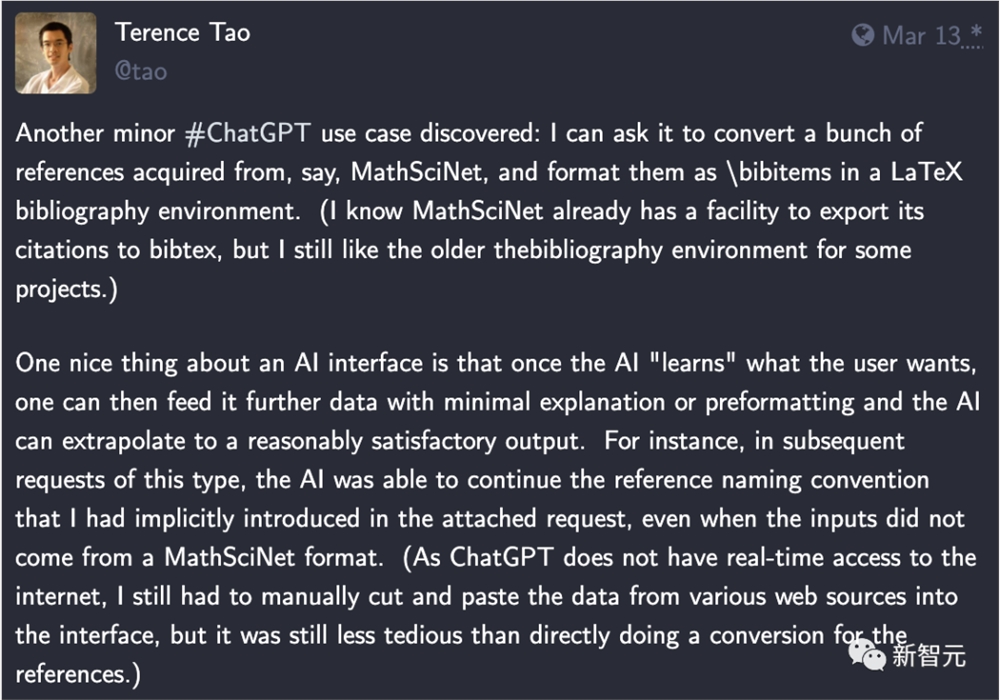Click the phrase MathSciNet format
This screenshot has width=1000, height=700.
[x=273, y=557]
